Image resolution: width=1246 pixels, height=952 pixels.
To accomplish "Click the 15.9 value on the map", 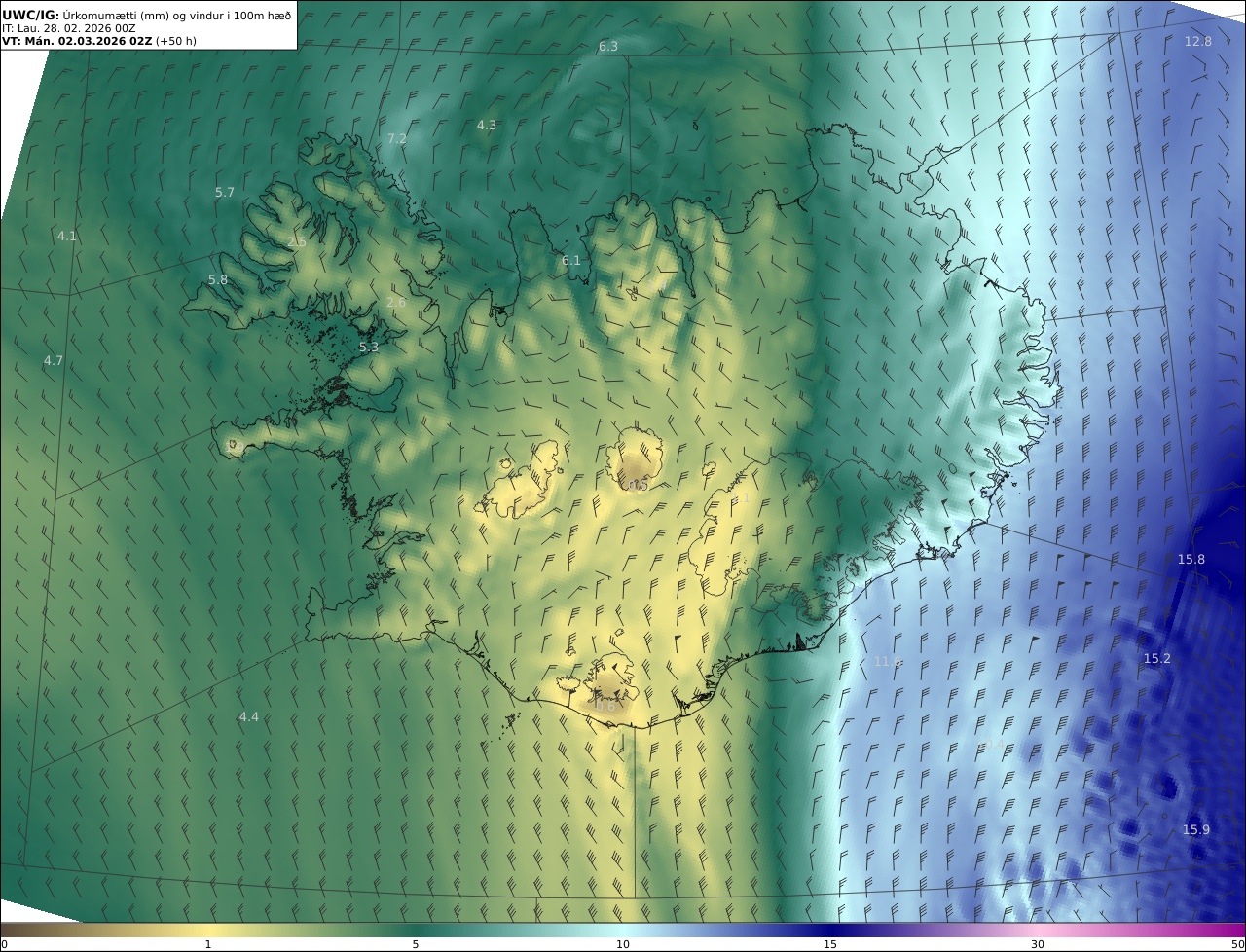I will (1196, 829).
